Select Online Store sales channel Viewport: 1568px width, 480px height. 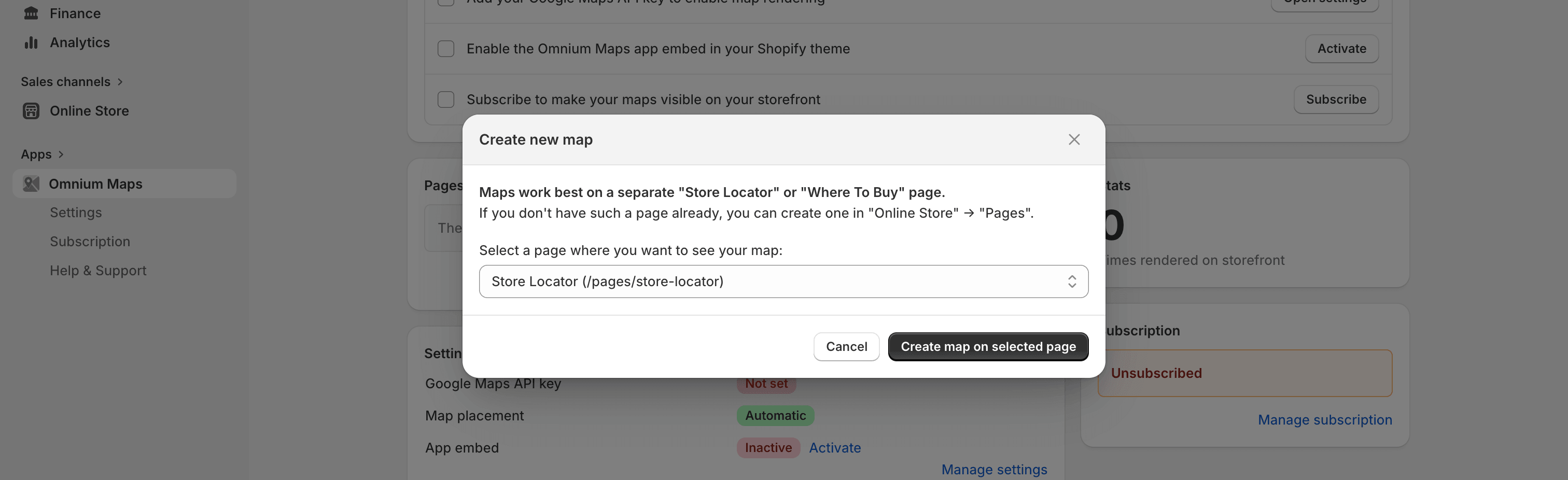click(89, 111)
